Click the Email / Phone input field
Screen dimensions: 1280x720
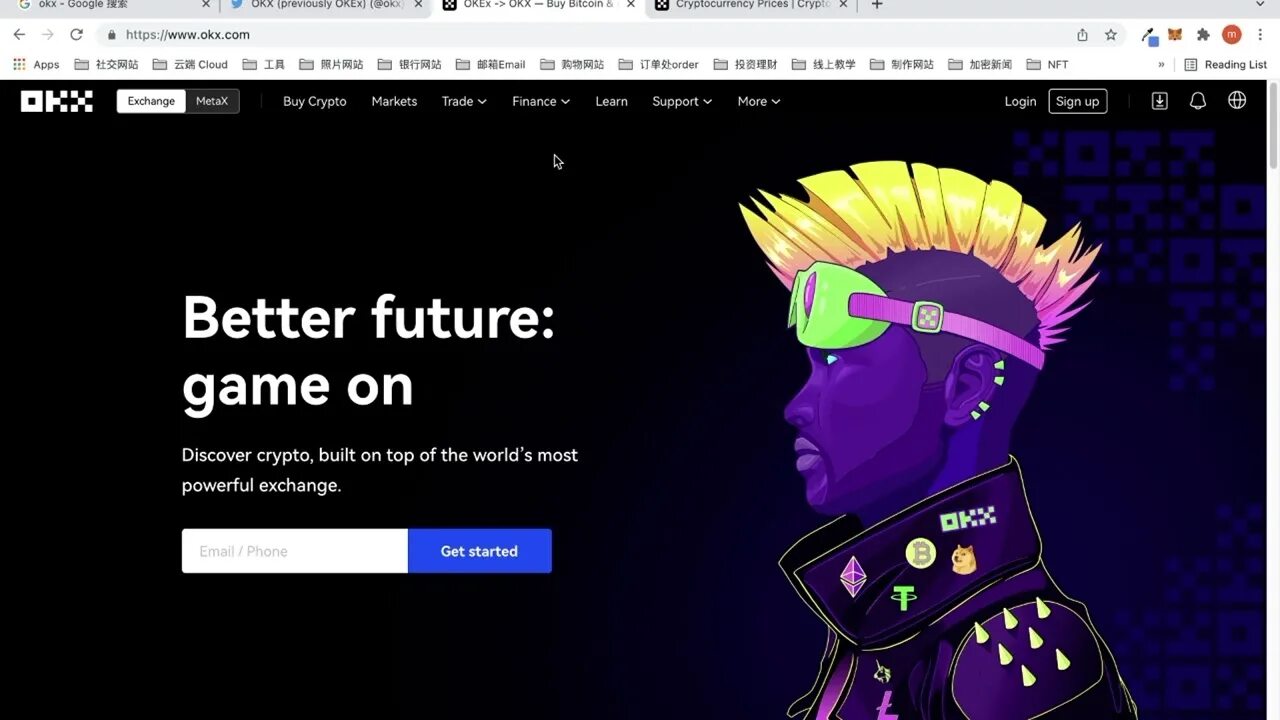click(x=295, y=551)
